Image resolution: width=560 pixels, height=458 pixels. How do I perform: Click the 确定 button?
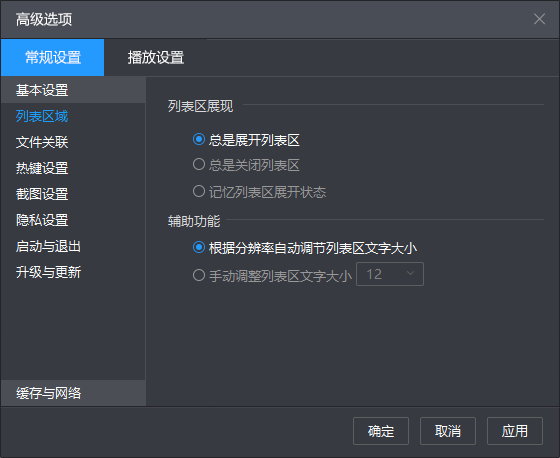[x=381, y=431]
